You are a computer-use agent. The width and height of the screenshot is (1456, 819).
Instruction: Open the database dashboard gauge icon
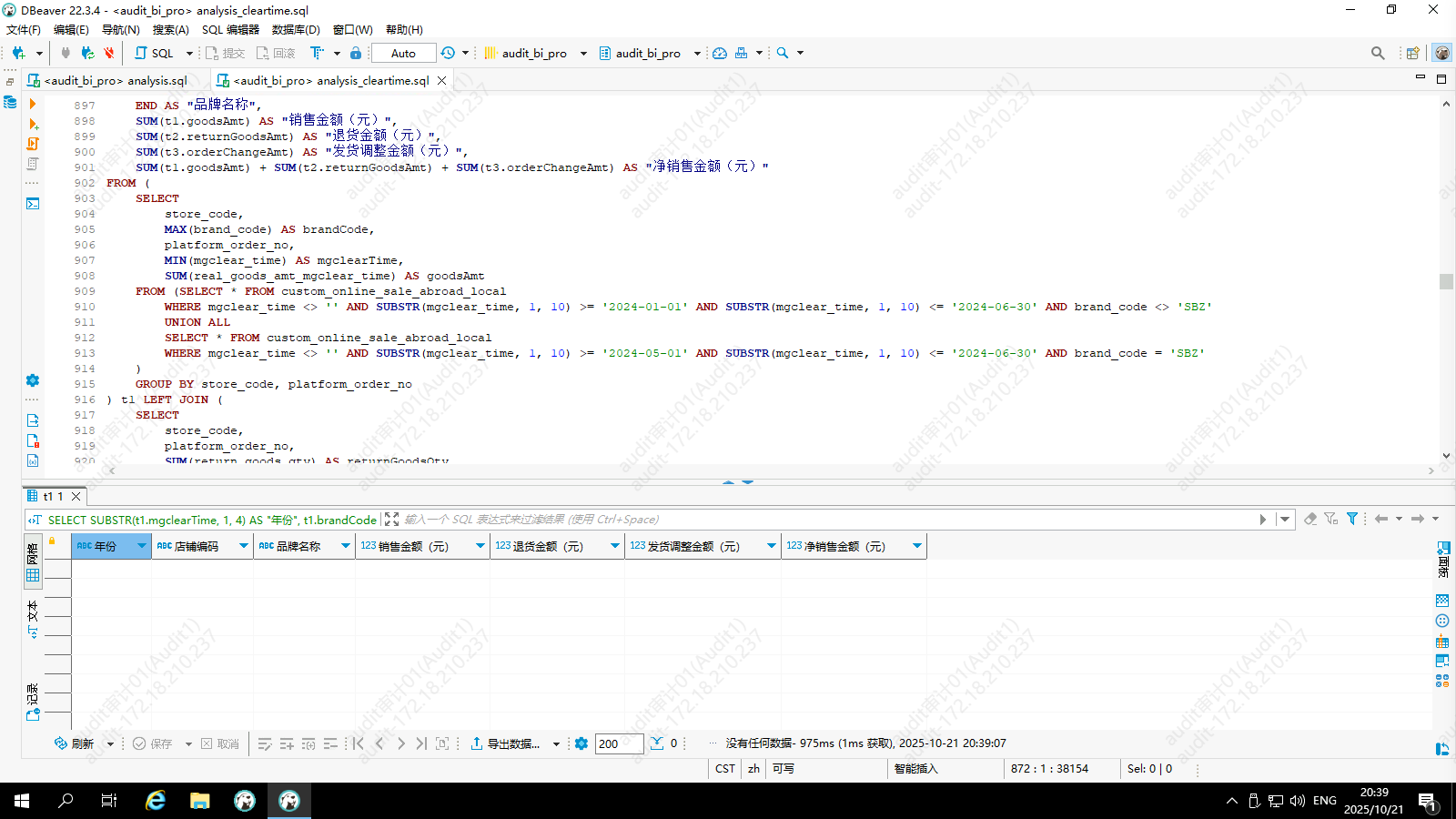(x=720, y=53)
